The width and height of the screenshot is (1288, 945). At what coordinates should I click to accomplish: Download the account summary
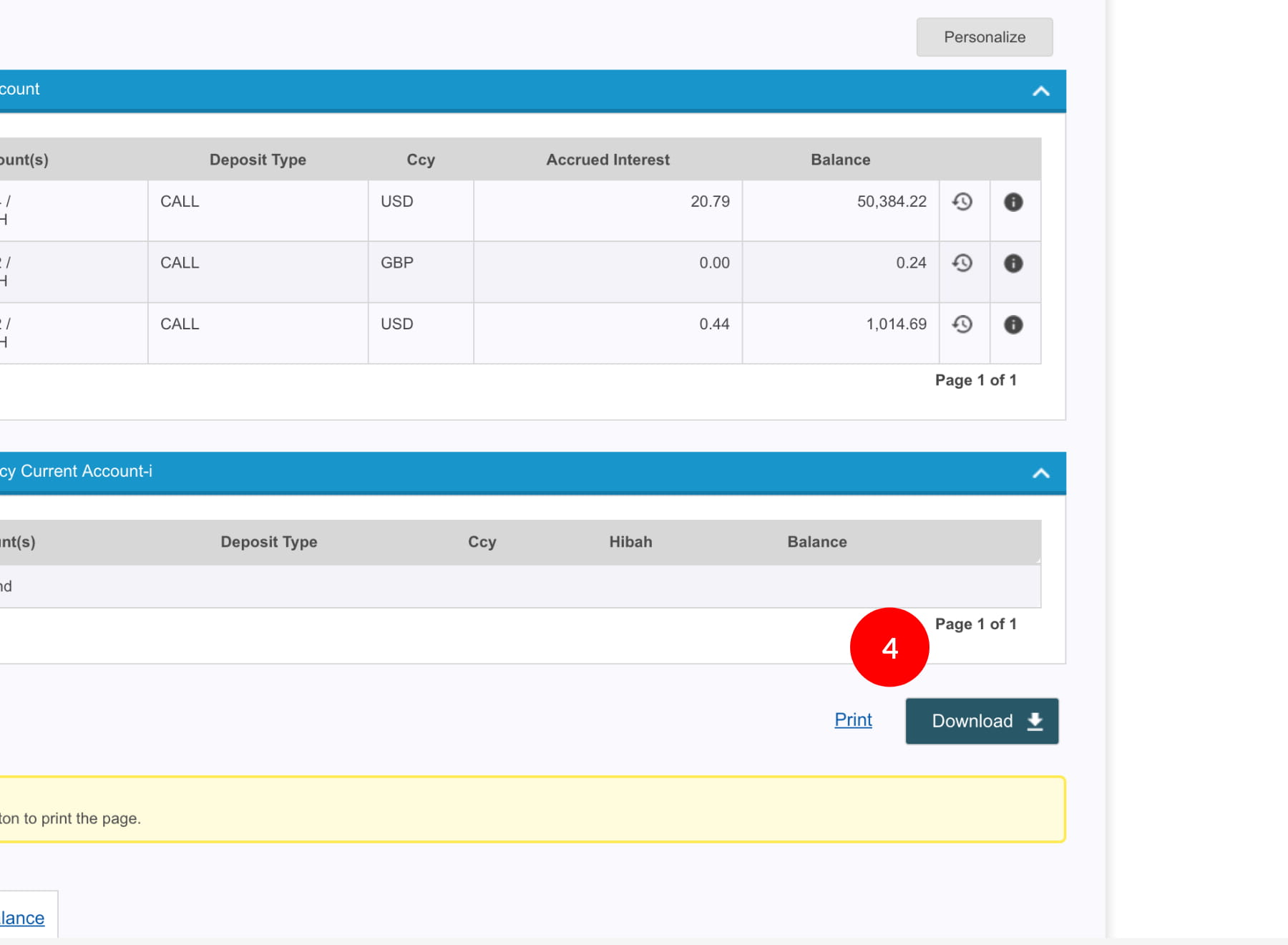[981, 721]
